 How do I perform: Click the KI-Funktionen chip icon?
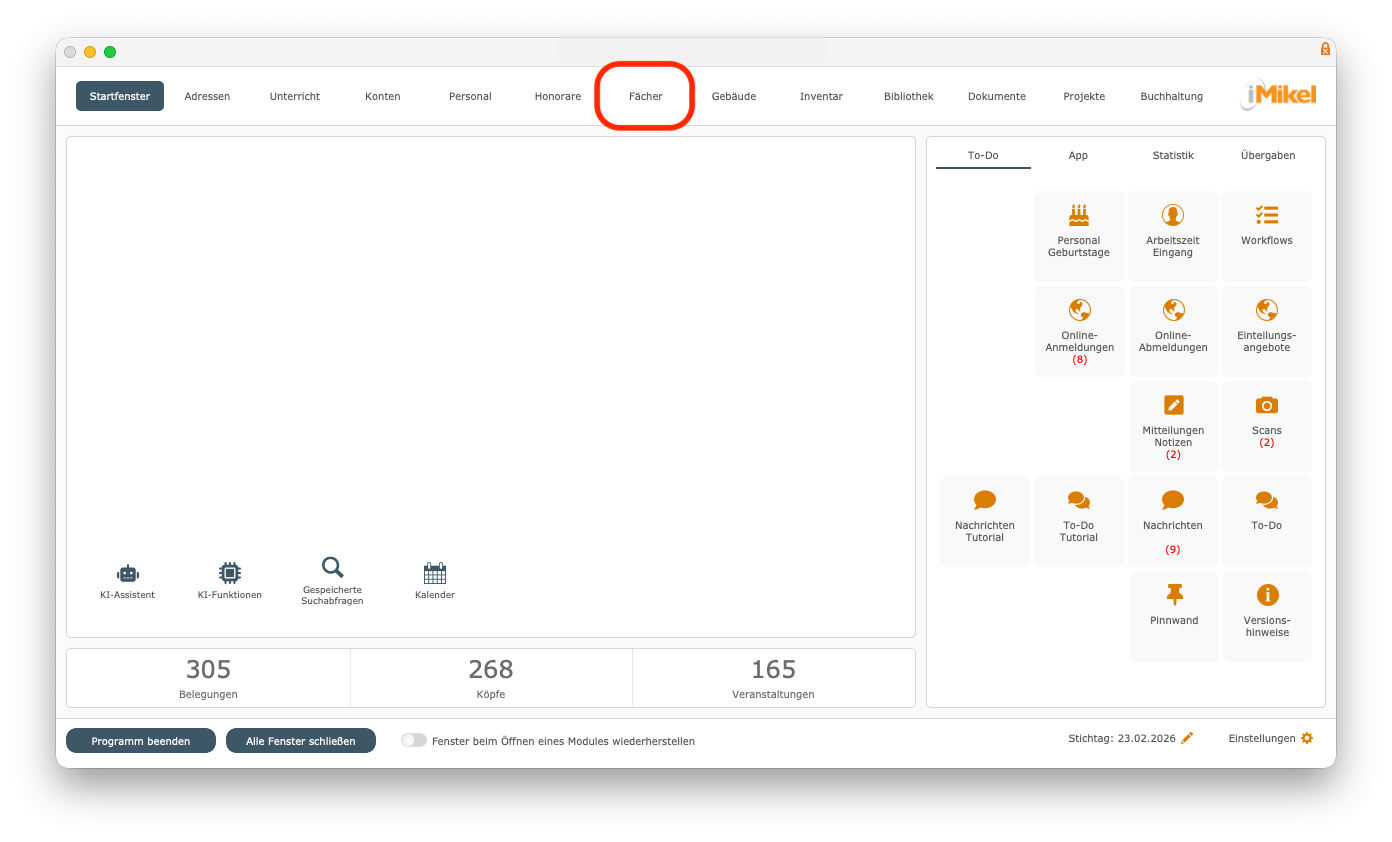pos(230,573)
